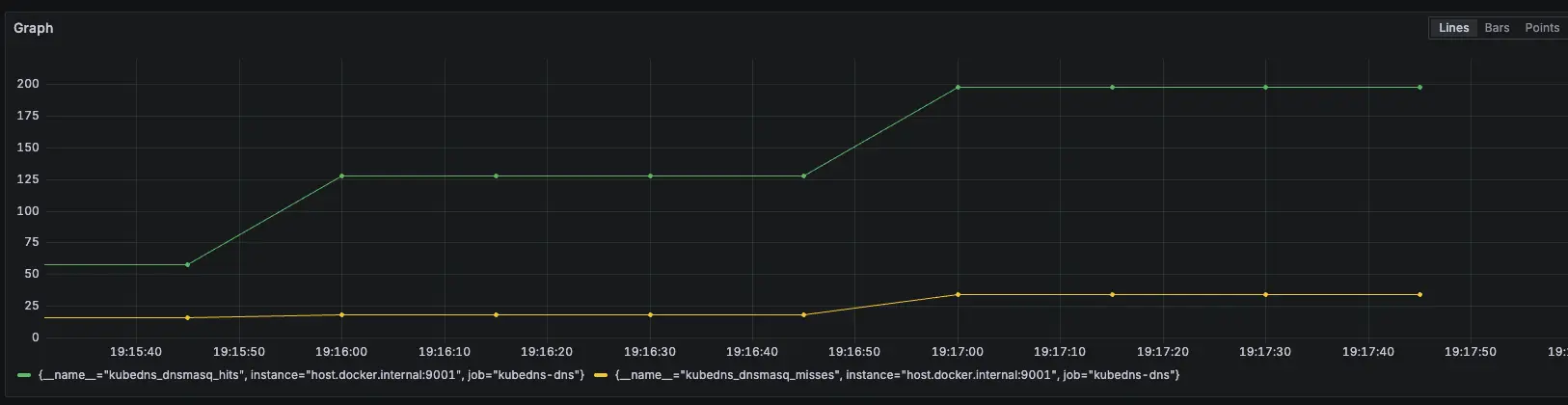Viewport: 1568px width, 405px height.
Task: Select the last green point near 19:17:45
Action: tap(1419, 88)
